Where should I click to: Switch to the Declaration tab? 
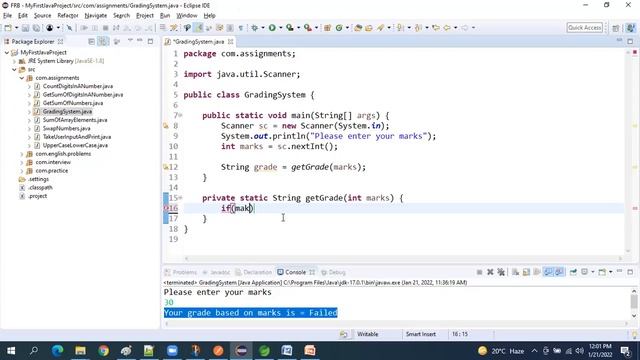click(253, 272)
